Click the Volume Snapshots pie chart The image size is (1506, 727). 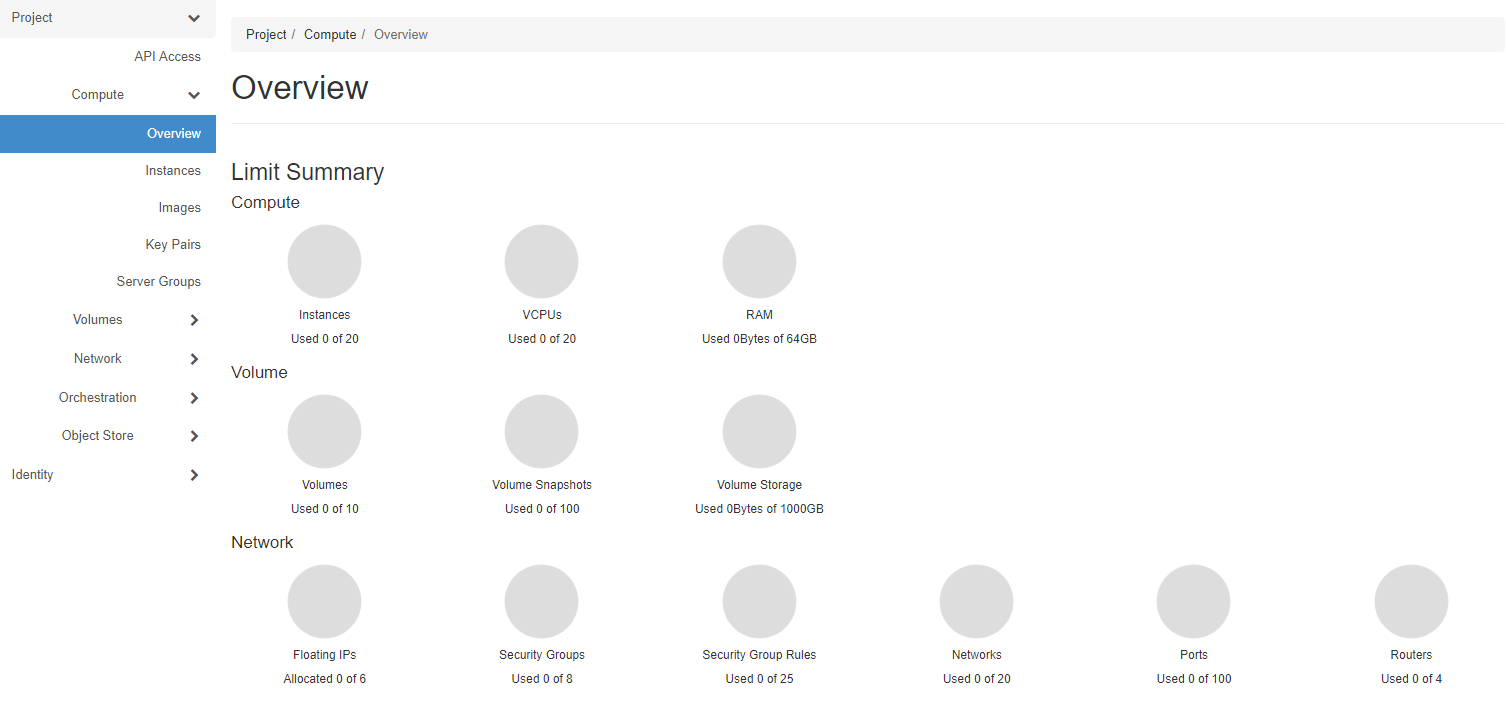coord(541,432)
